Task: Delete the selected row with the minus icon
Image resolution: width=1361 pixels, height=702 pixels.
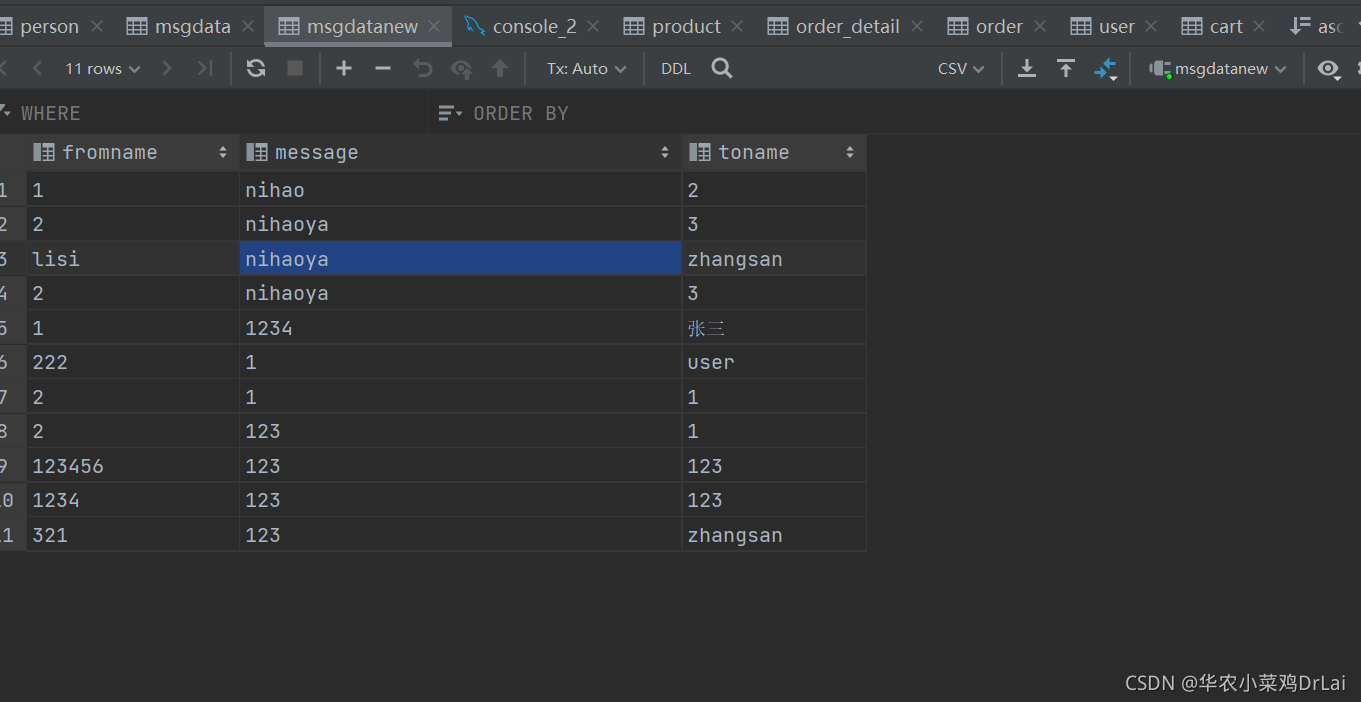Action: pos(382,68)
